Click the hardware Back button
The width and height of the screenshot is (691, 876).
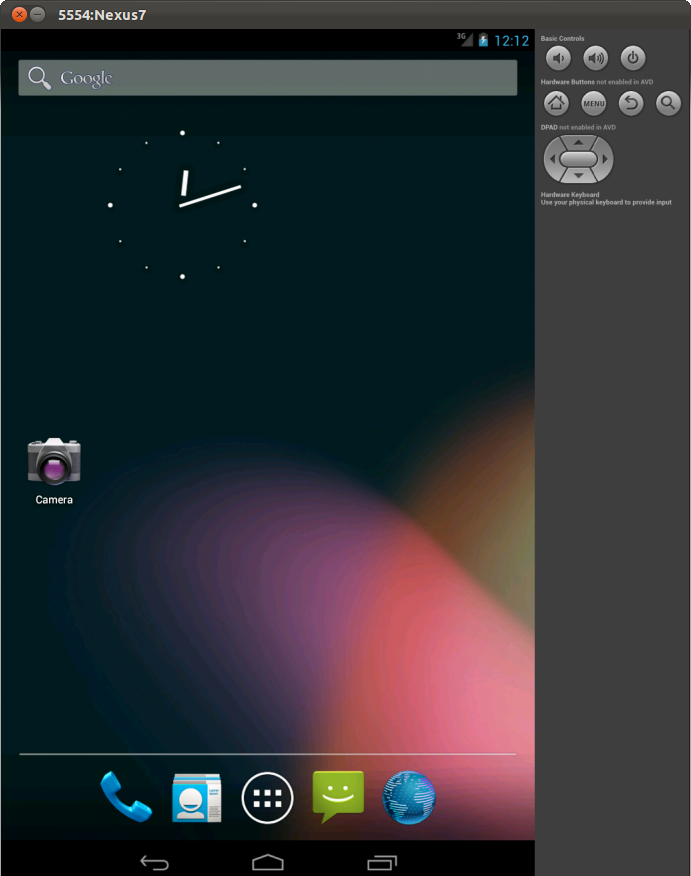point(631,103)
